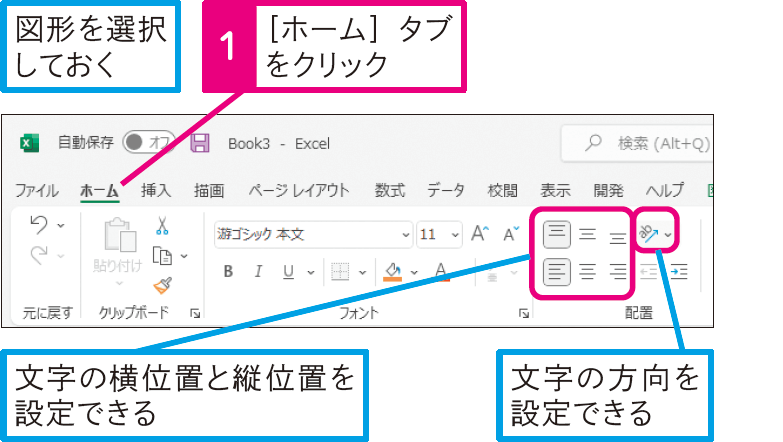Screen dimensions: 783x442
Task: Toggle Underline formatting
Action: (288, 272)
